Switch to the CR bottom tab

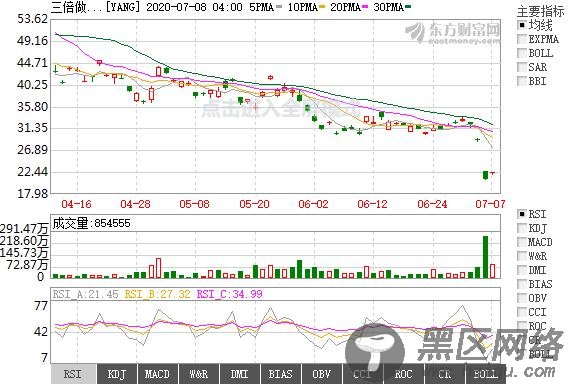pos(444,374)
